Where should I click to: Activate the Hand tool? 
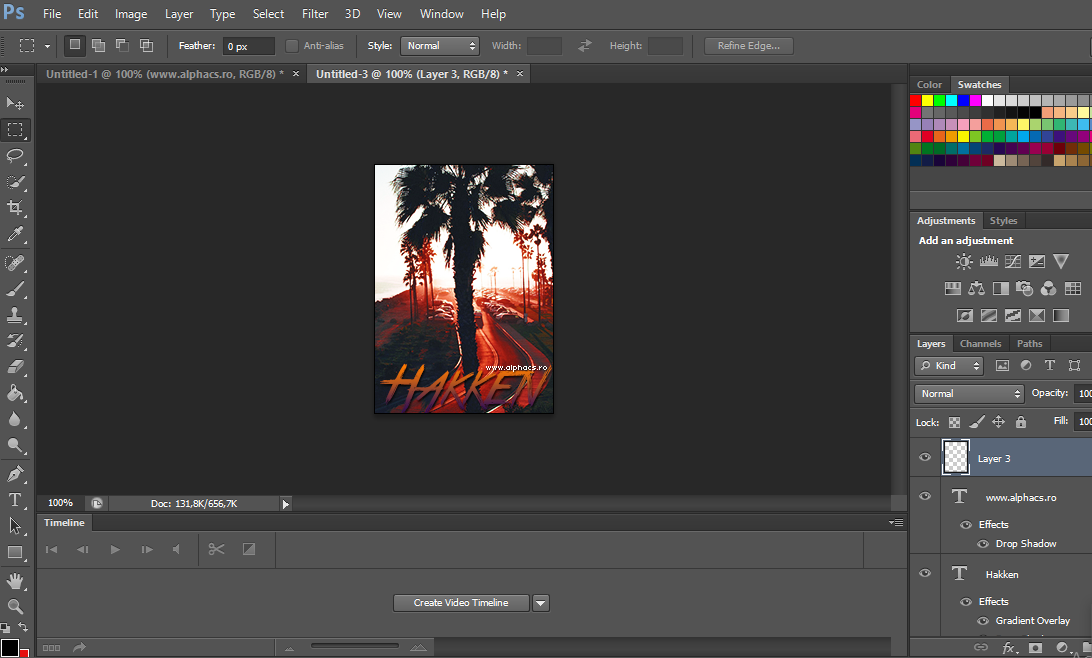pyautogui.click(x=15, y=581)
